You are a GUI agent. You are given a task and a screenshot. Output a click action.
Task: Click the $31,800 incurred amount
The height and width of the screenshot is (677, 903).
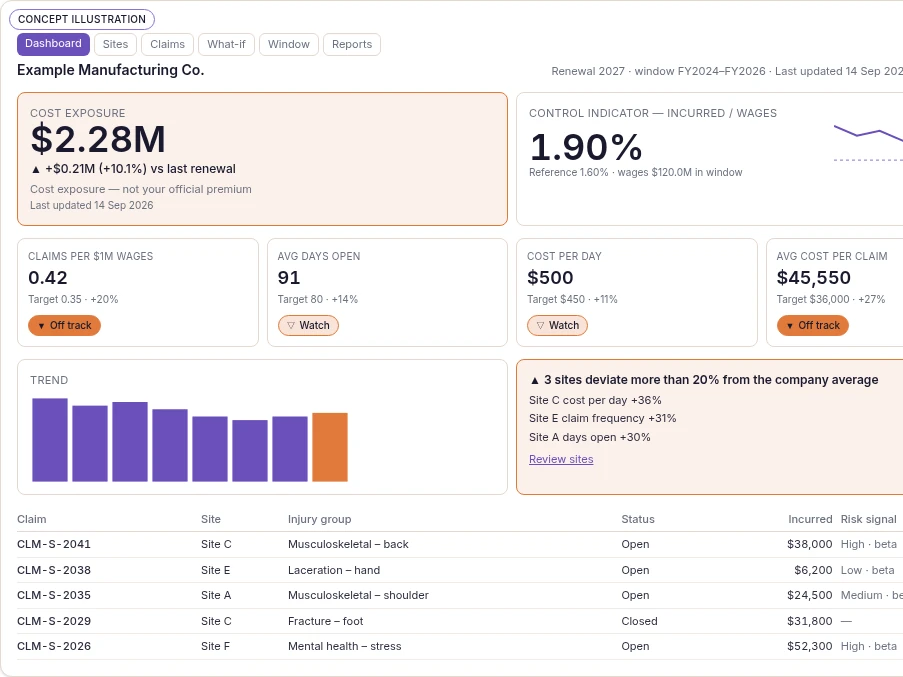click(x=810, y=621)
